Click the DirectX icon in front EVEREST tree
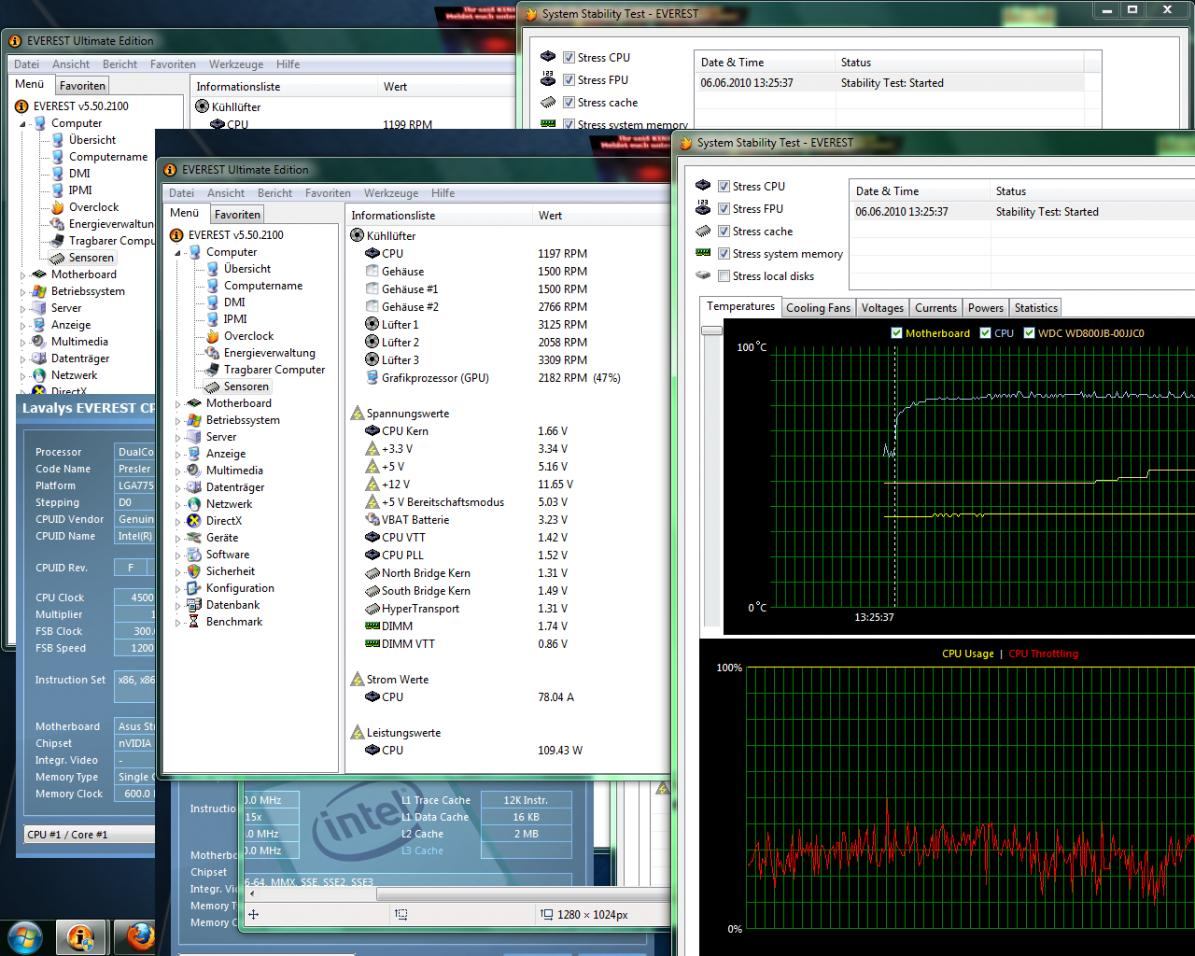The image size is (1195, 956). 194,521
